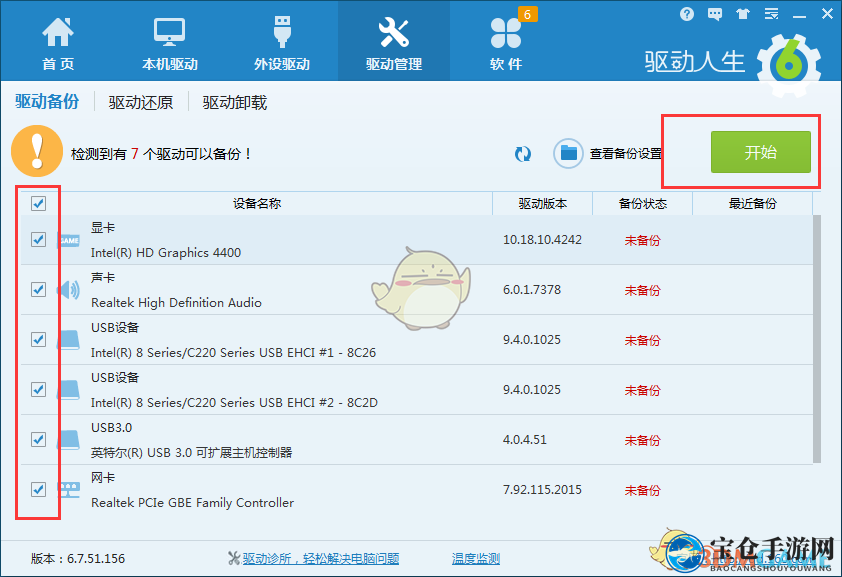Toggle checkbox for USB 3.0 可扩展主机控制器

tap(38, 439)
